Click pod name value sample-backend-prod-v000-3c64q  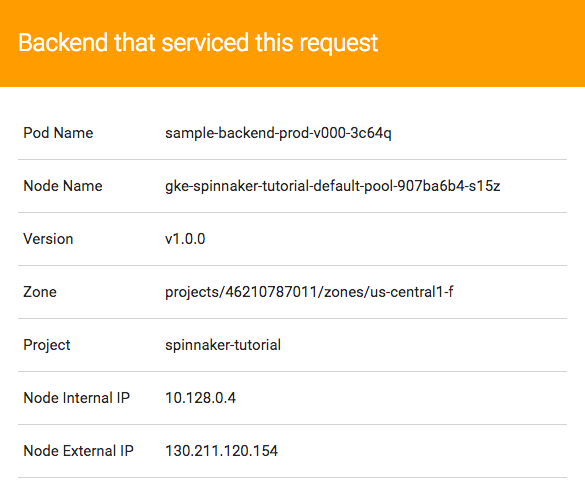pos(278,134)
